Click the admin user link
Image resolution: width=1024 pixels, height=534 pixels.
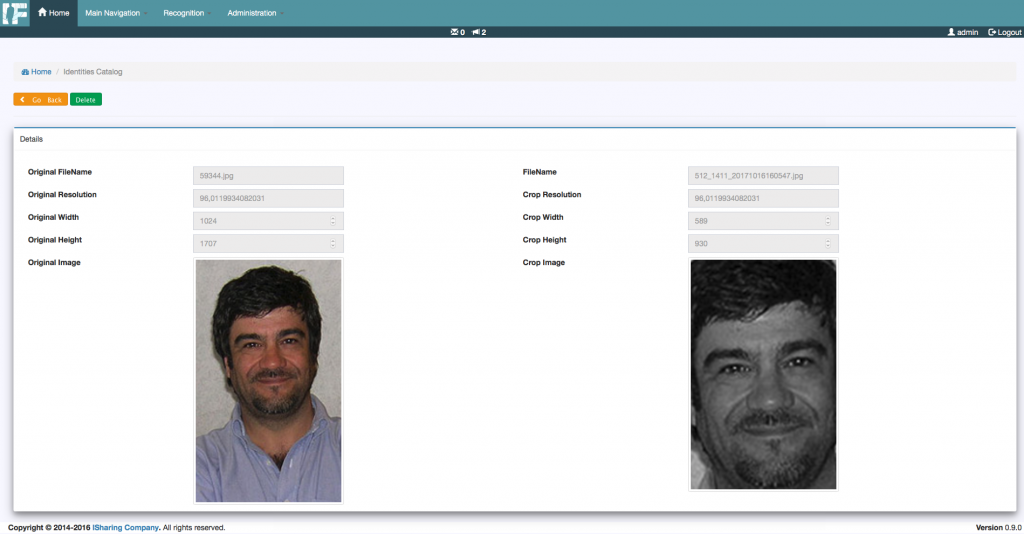(963, 32)
